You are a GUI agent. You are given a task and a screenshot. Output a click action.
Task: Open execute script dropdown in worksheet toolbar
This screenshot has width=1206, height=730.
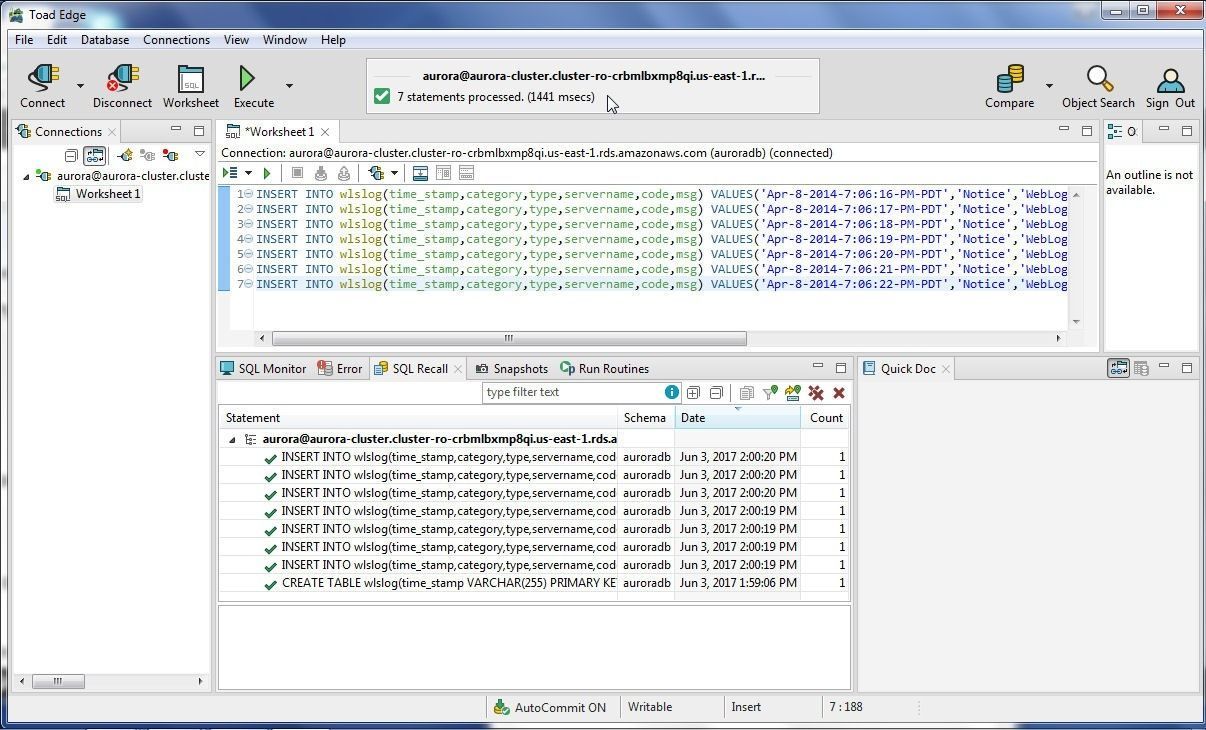pos(248,173)
